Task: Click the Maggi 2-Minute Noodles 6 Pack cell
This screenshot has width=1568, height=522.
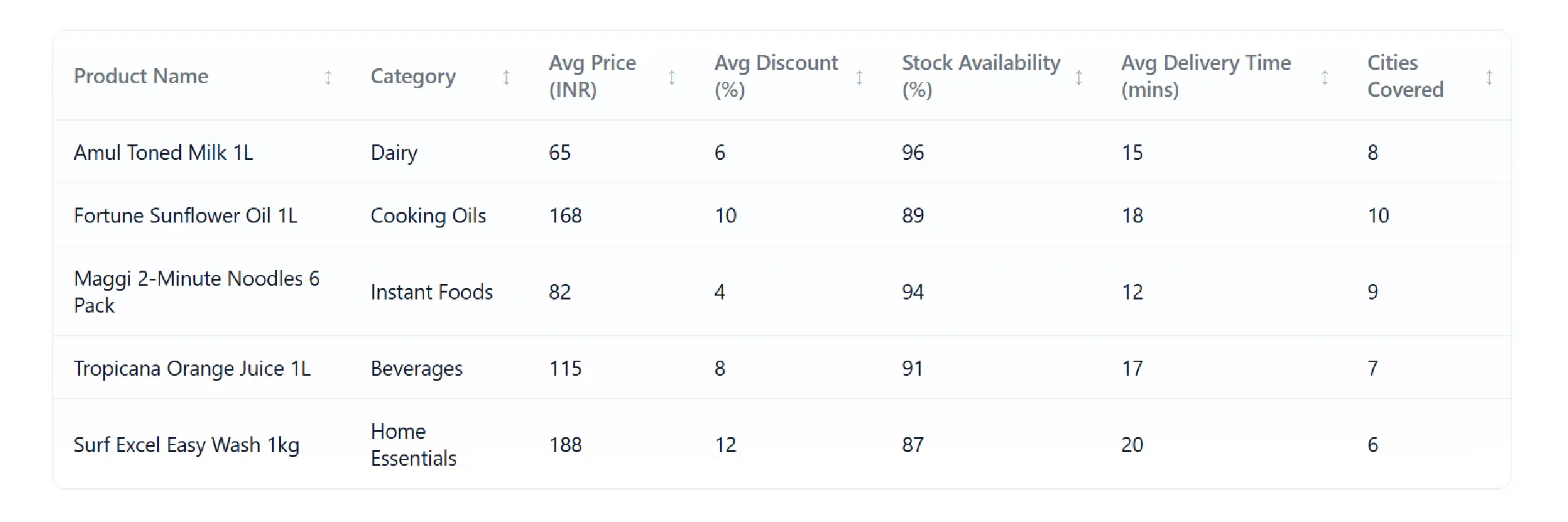Action: tap(198, 291)
